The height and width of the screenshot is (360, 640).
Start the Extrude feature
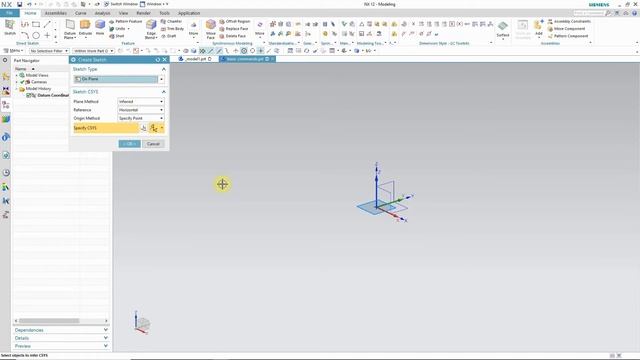pos(85,27)
